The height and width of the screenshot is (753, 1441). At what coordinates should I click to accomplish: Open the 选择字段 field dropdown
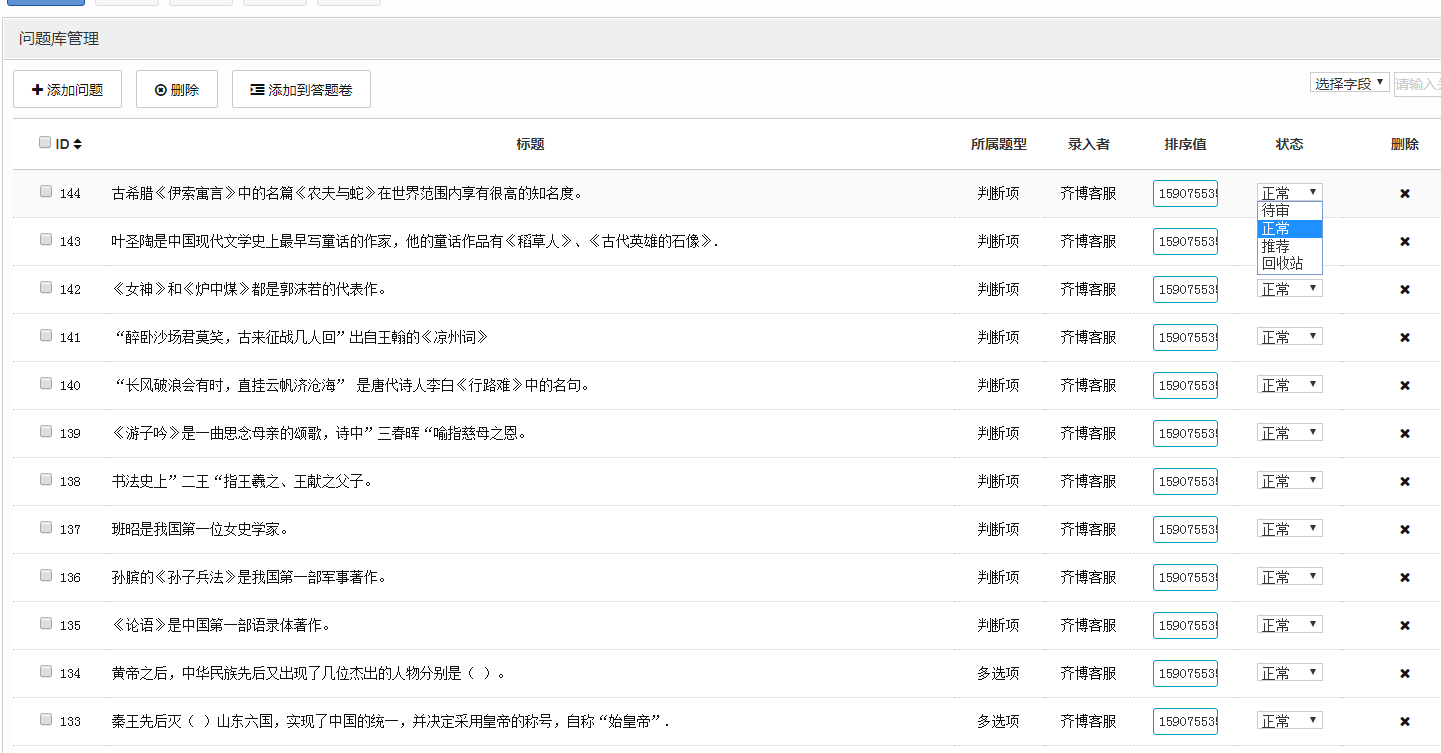click(x=1349, y=83)
